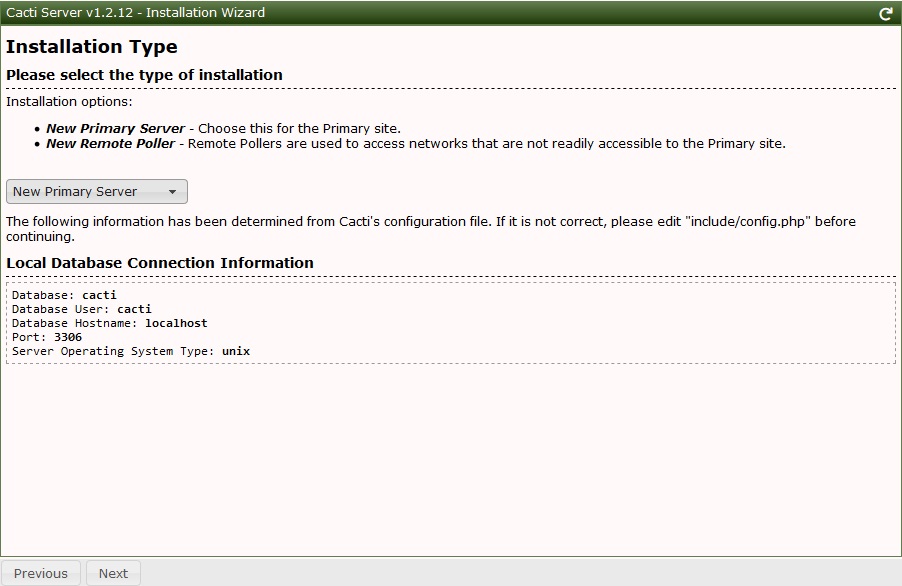The image size is (902, 586).
Task: Click the 'Please select the type of installation' subheading
Action: [144, 75]
